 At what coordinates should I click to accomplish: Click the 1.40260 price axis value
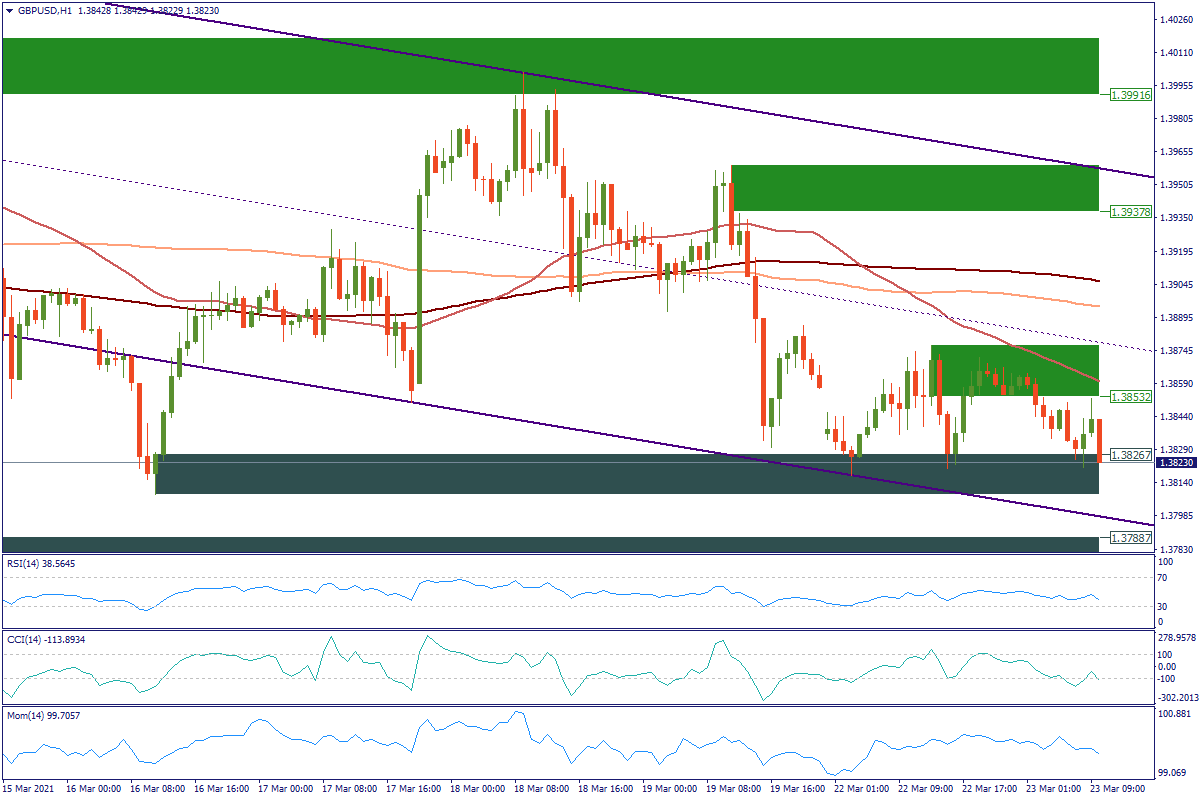click(x=1177, y=19)
